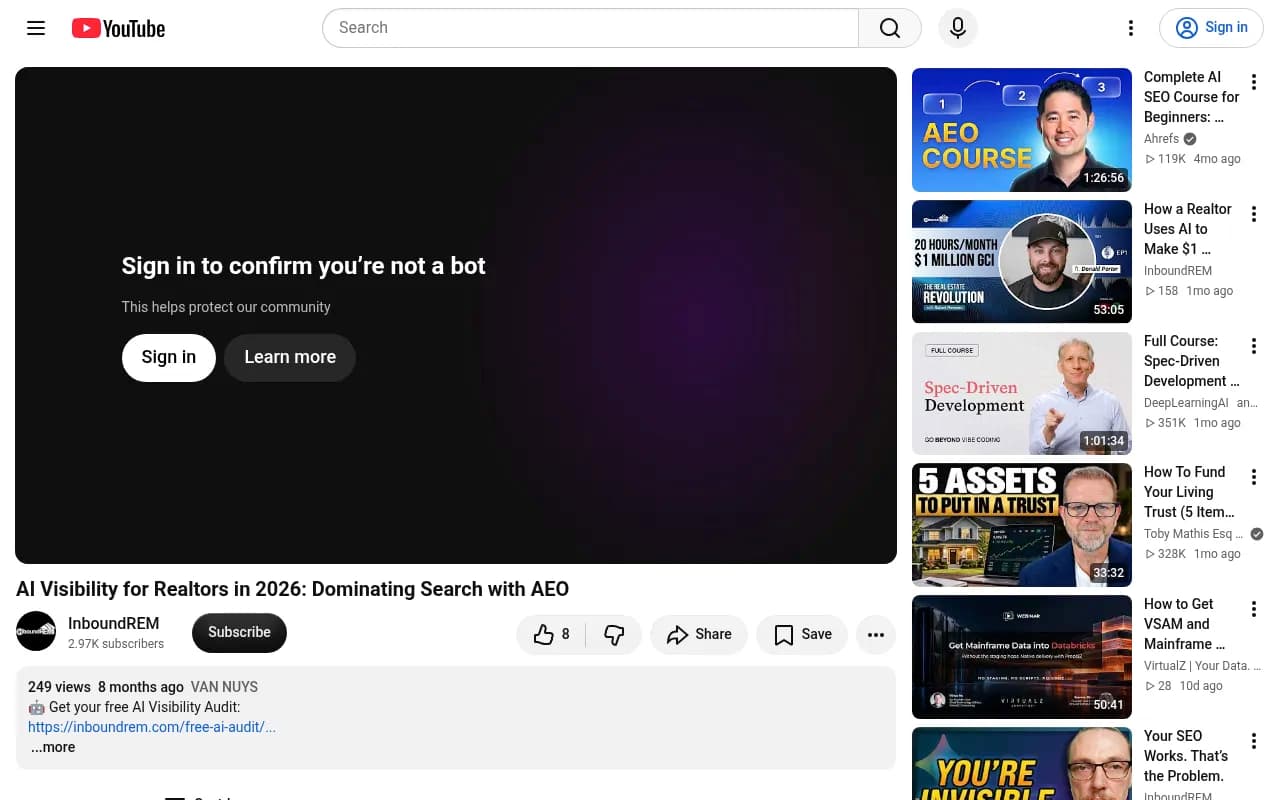Screen dimensions: 1280x800
Task: Save the video to a playlist
Action: coord(802,634)
